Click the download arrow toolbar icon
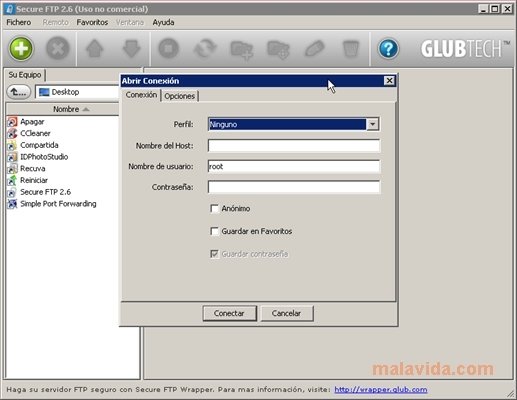 pos(131,49)
